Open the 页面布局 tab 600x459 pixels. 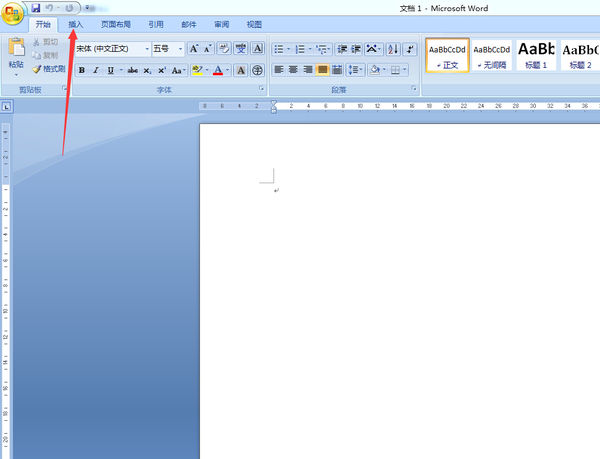pyautogui.click(x=116, y=24)
